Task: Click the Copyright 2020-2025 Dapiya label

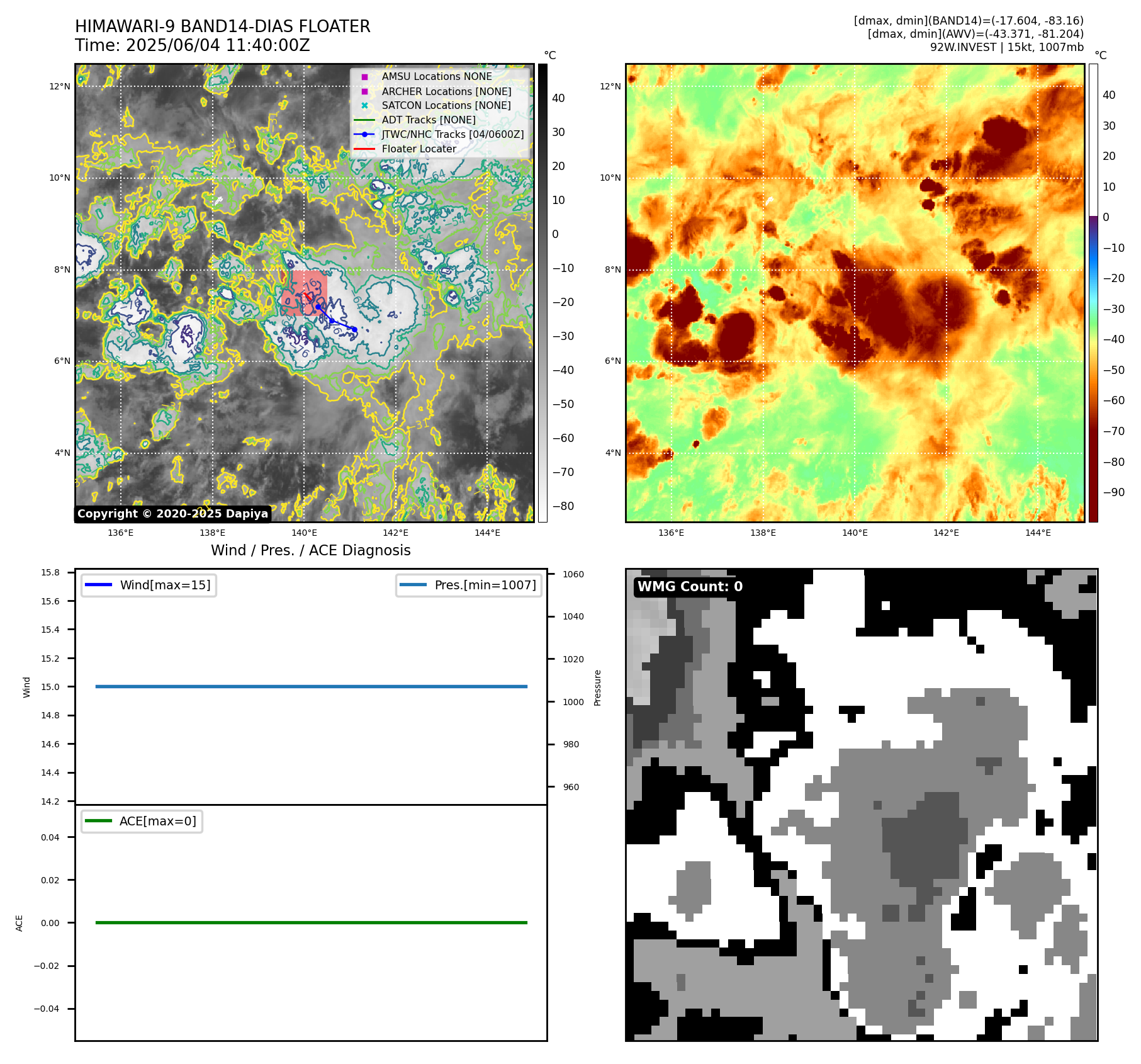Action: pos(173,514)
